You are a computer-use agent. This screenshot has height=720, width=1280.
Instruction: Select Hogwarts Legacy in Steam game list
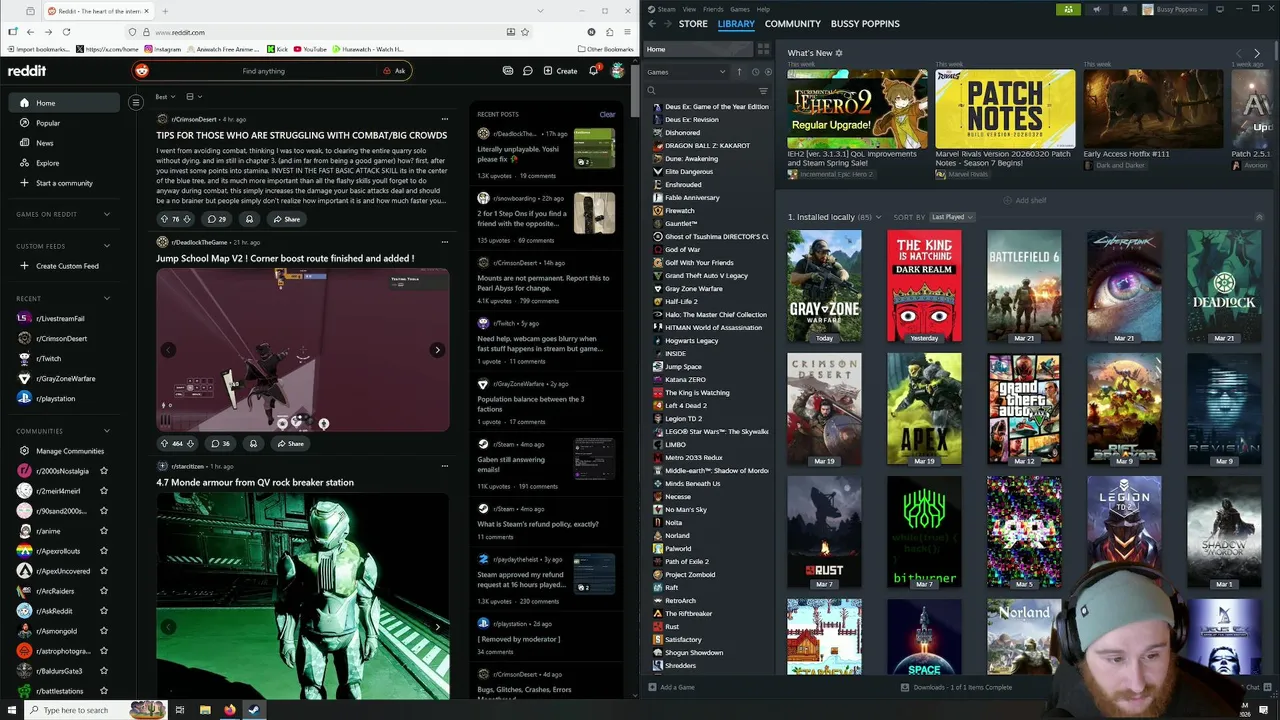691,340
